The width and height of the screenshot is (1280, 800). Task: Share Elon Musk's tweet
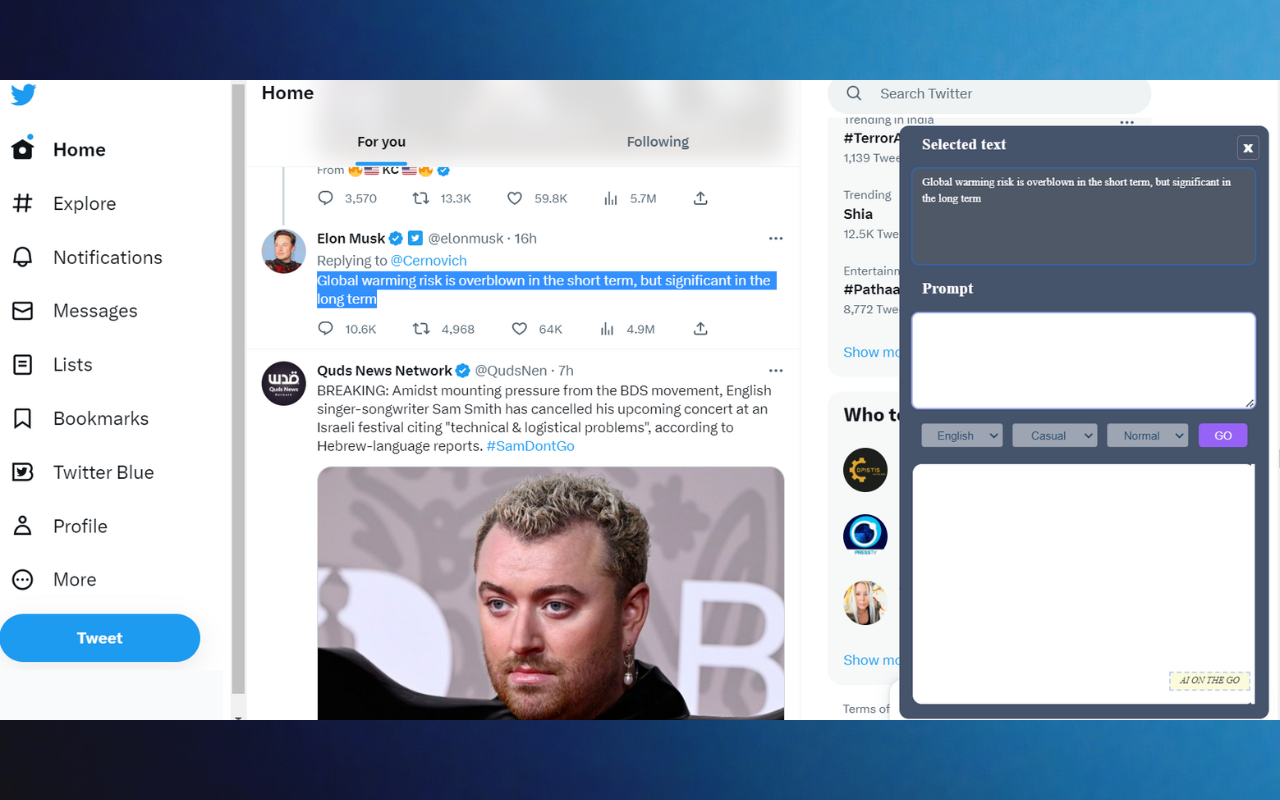click(701, 328)
